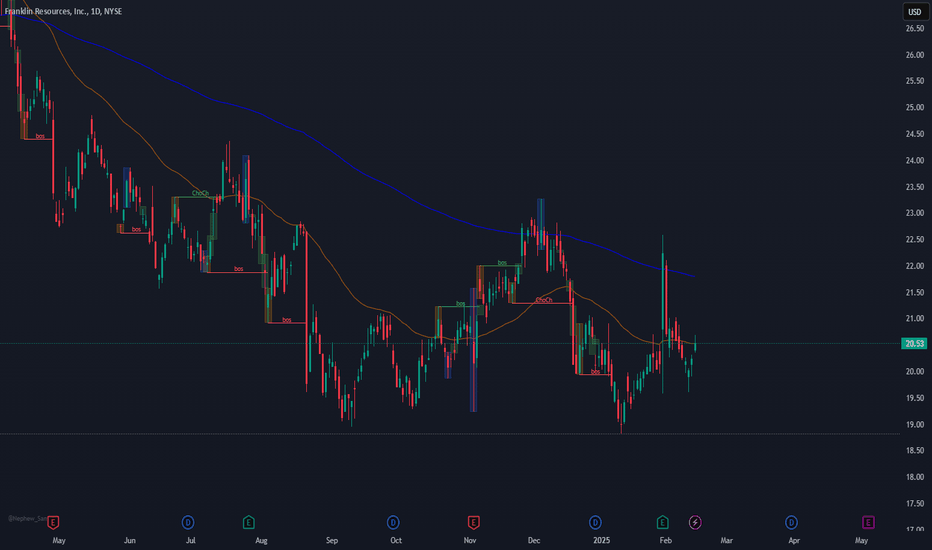932x550 pixels.
Task: Click the Sep label on time axis
Action: (x=332, y=540)
